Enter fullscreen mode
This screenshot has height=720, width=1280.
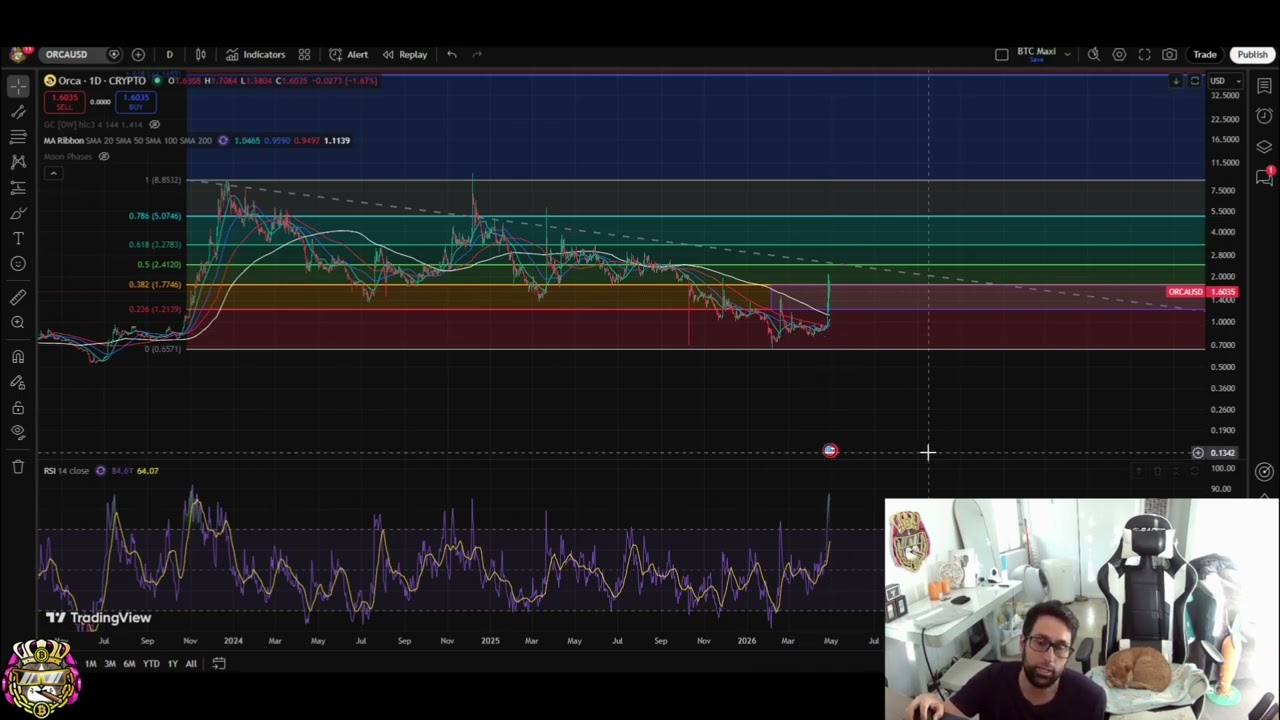pyautogui.click(x=1144, y=54)
